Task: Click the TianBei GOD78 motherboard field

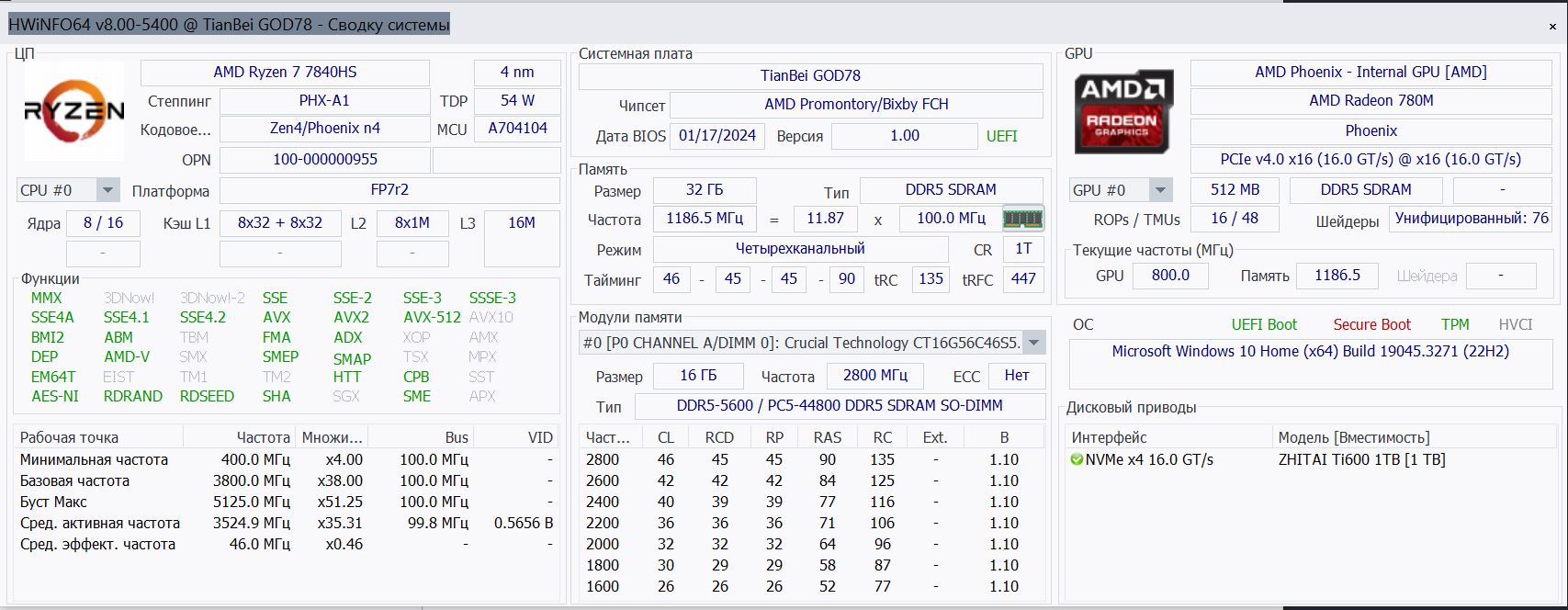Action: 810,76
